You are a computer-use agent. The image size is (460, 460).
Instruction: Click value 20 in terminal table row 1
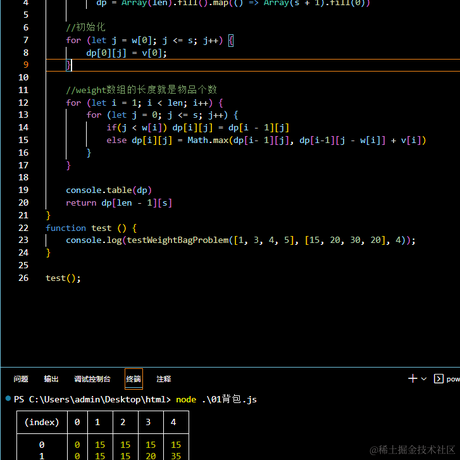tap(151, 456)
